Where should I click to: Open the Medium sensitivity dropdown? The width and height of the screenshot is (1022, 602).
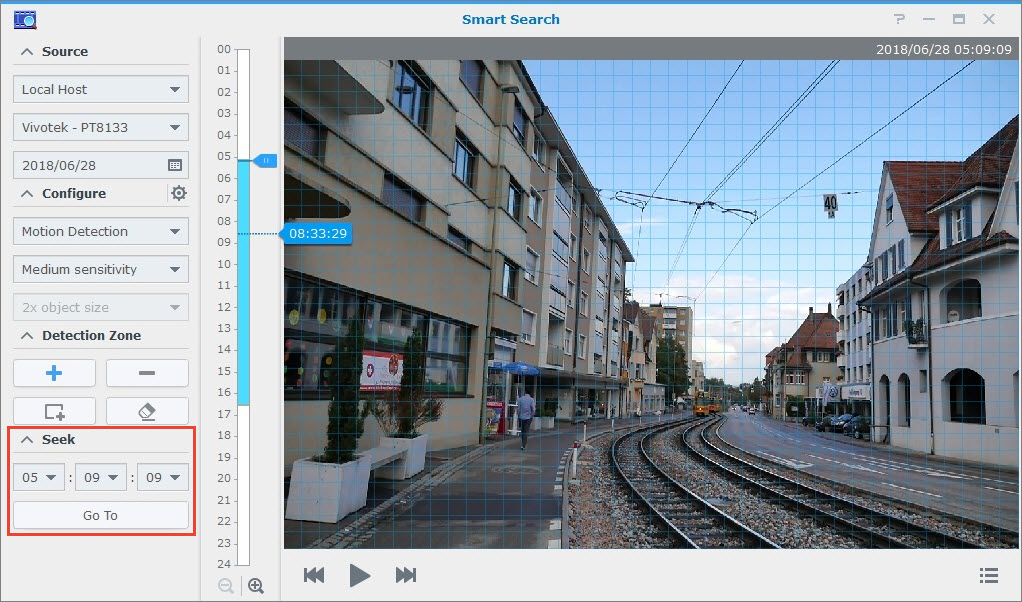click(100, 269)
